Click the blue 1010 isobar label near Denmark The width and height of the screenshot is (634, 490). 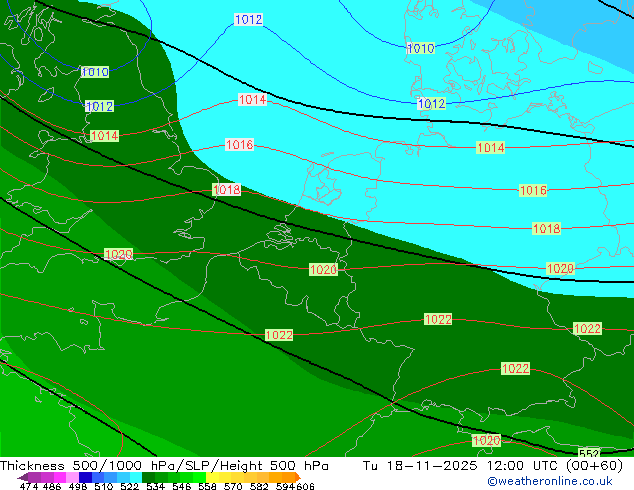421,49
